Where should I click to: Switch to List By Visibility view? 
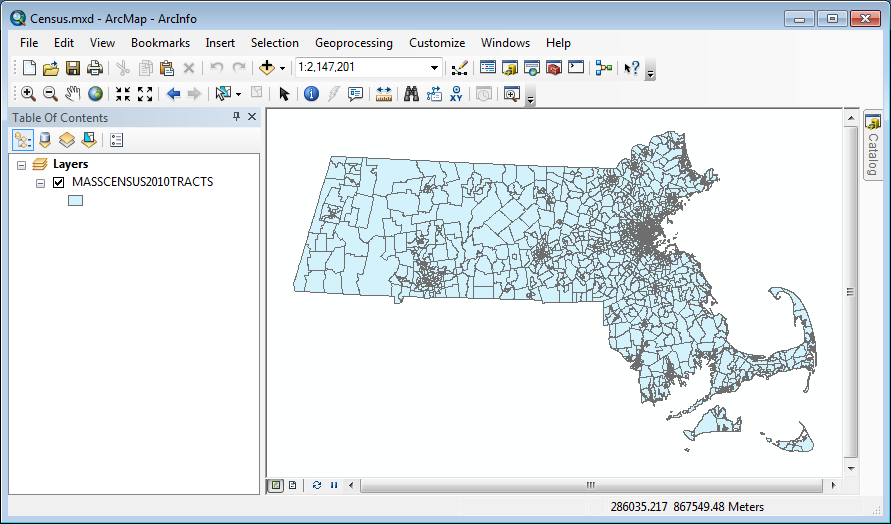coord(67,140)
